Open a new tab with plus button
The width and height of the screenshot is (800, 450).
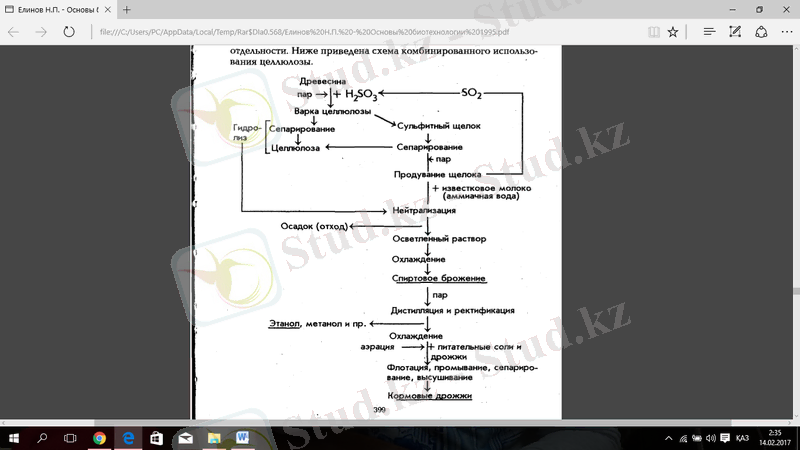(127, 10)
